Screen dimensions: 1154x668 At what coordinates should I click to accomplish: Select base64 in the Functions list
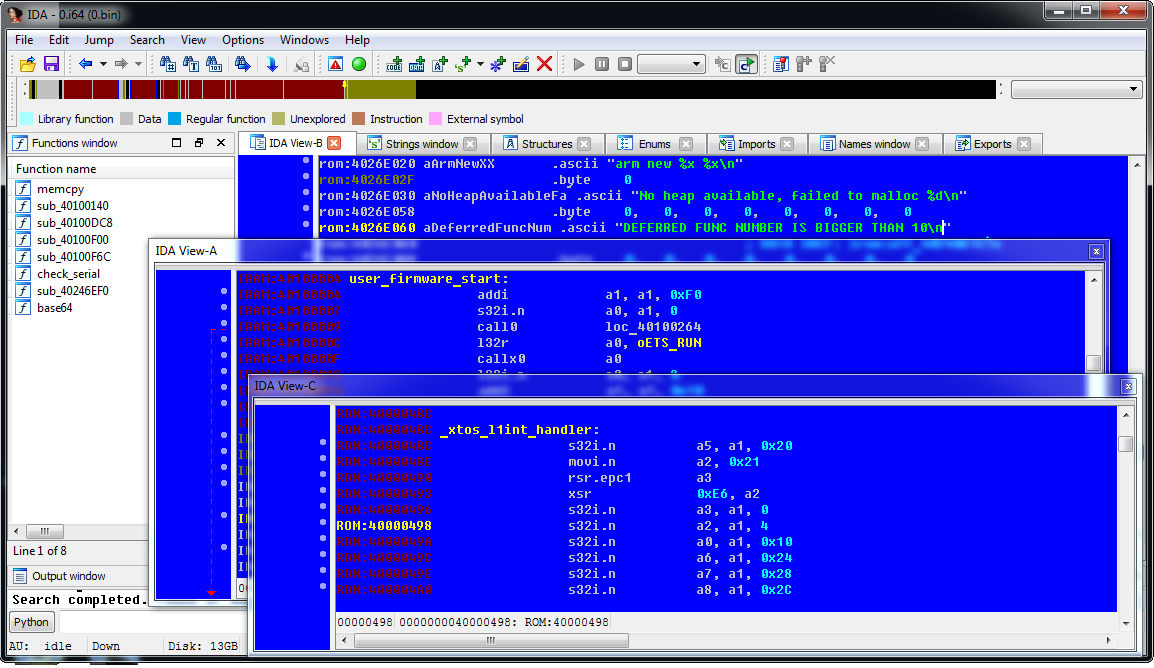(x=54, y=308)
